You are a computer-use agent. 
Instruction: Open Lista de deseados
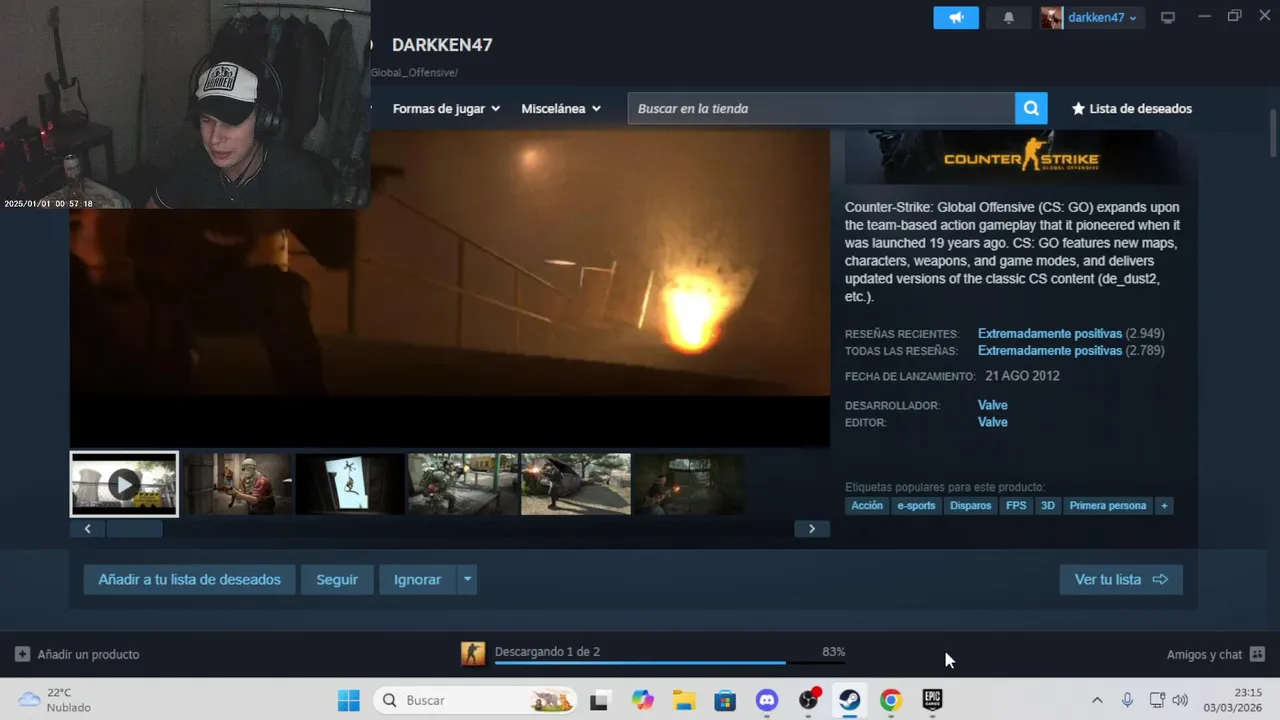pos(1131,108)
